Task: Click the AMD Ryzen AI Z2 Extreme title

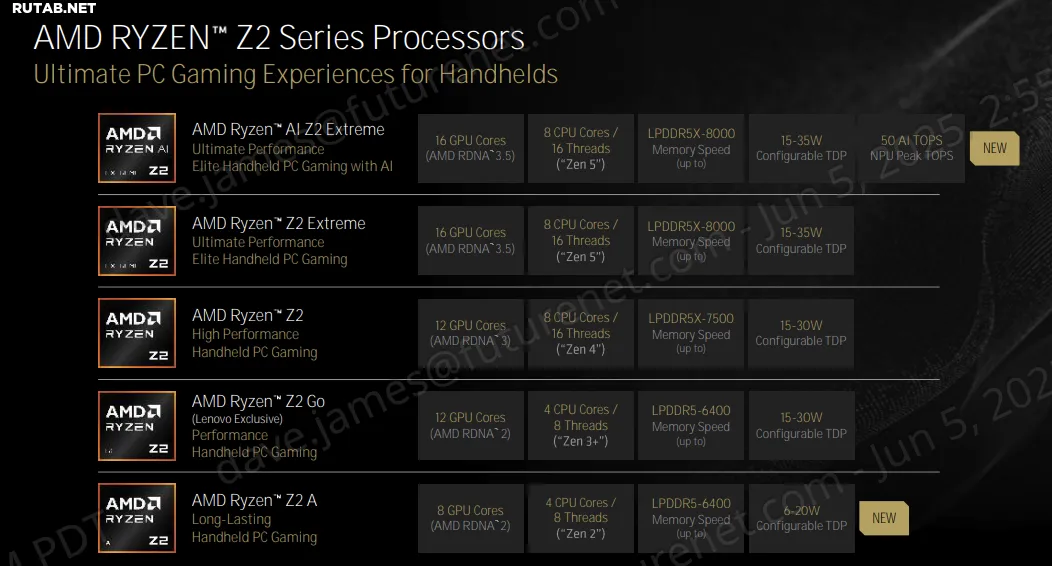Action: [288, 129]
